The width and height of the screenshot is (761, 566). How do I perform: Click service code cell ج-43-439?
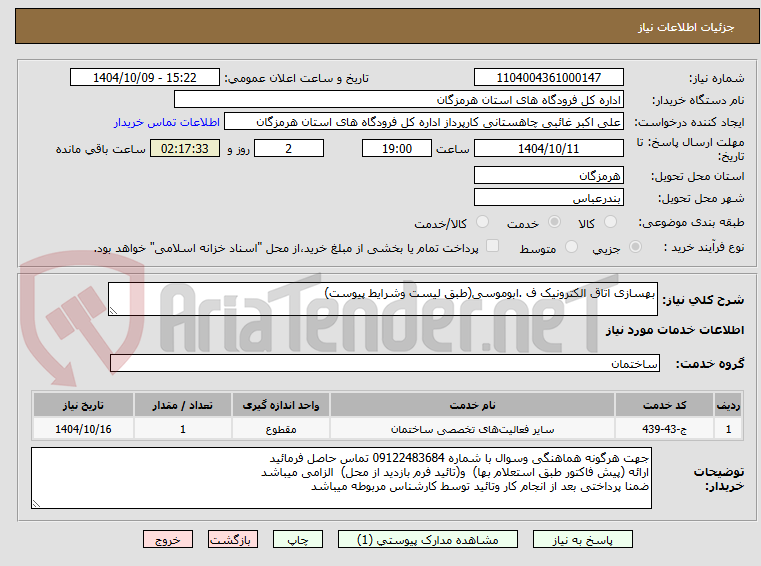pos(664,429)
